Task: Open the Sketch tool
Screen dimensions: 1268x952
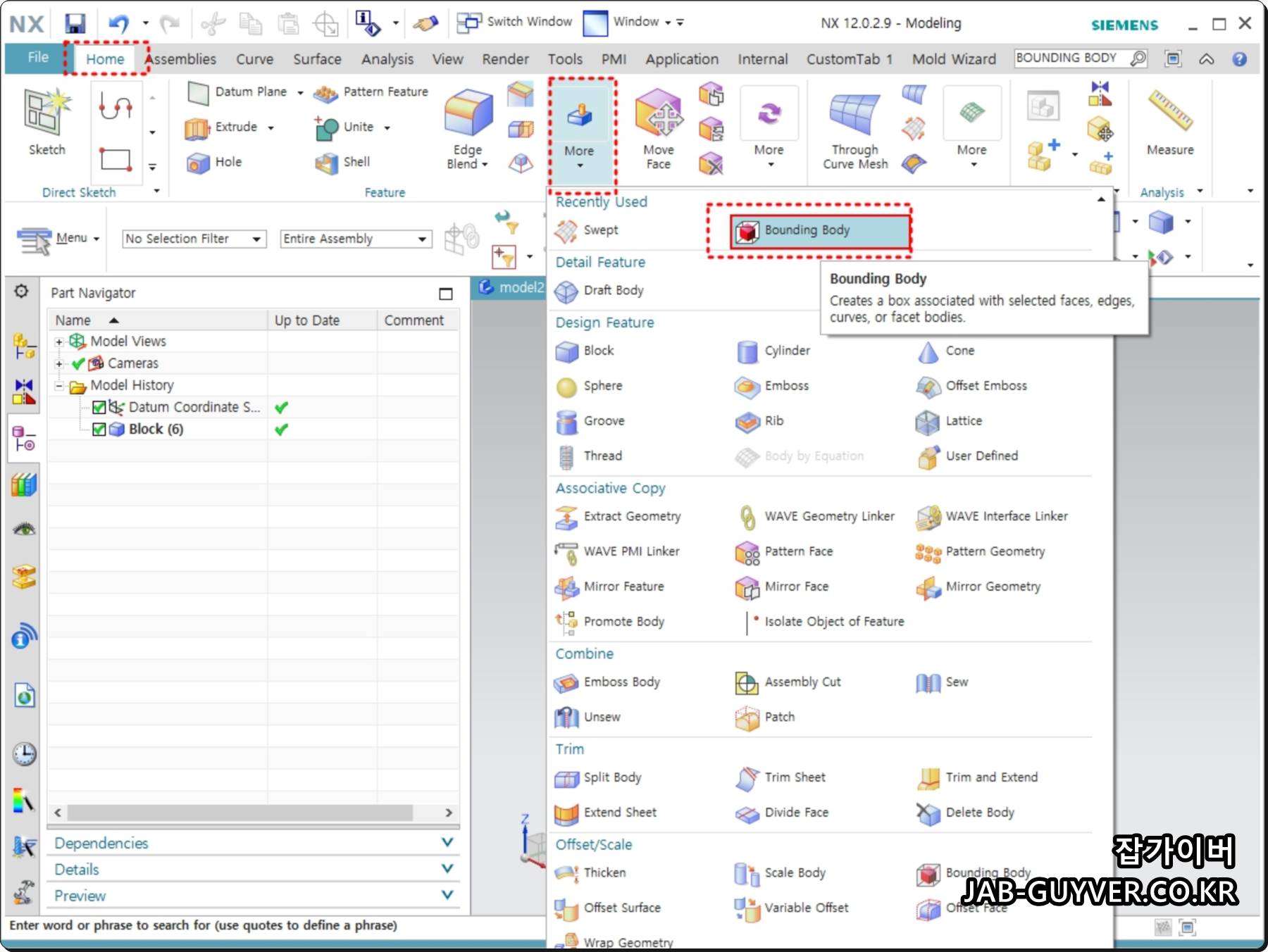Action: tap(46, 121)
